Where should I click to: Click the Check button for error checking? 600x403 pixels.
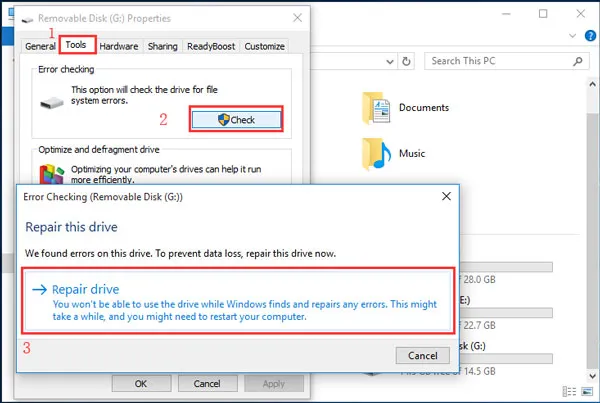tap(236, 120)
